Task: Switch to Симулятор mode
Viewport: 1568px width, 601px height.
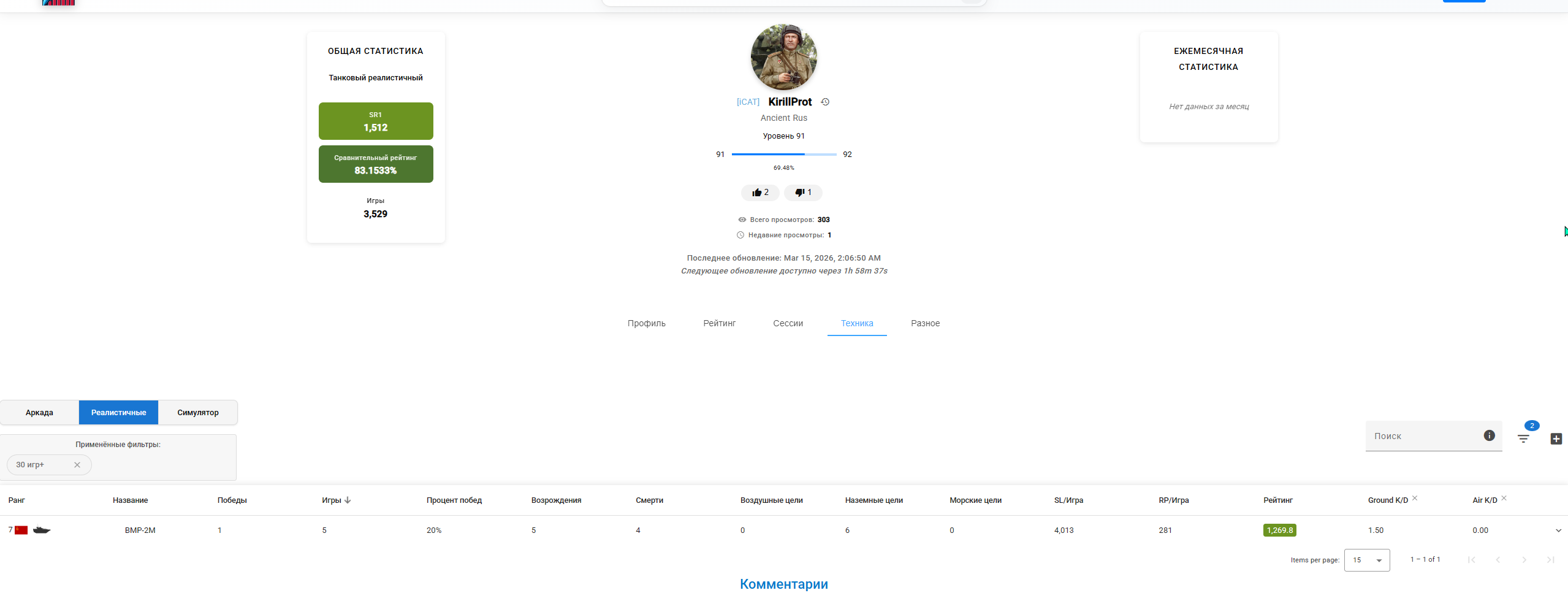Action: click(197, 413)
